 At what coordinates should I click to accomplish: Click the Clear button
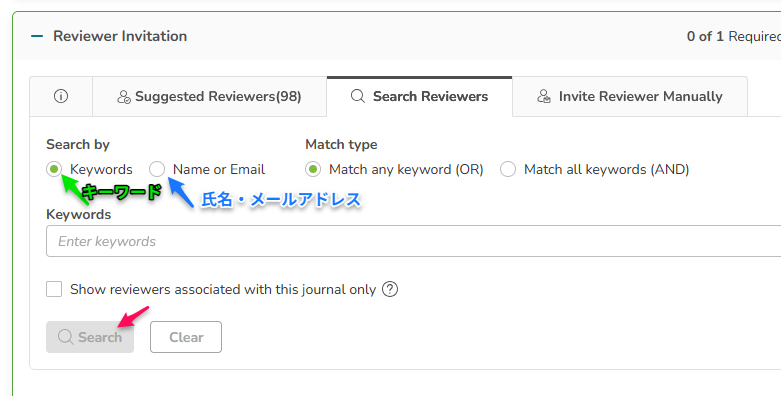186,337
